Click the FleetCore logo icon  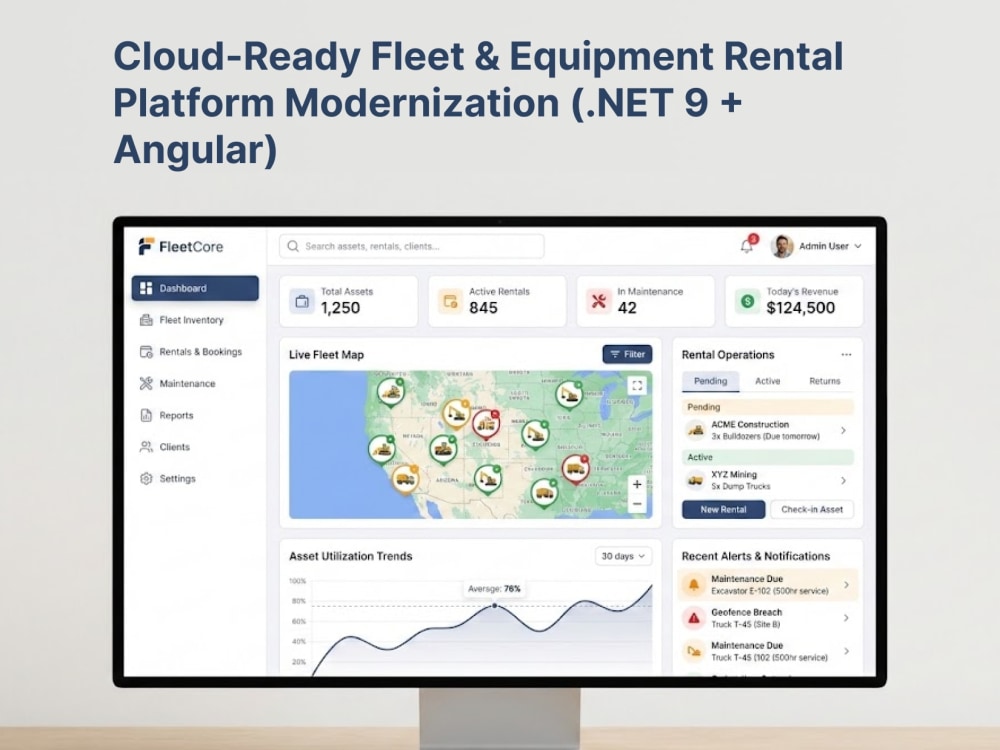(x=146, y=246)
